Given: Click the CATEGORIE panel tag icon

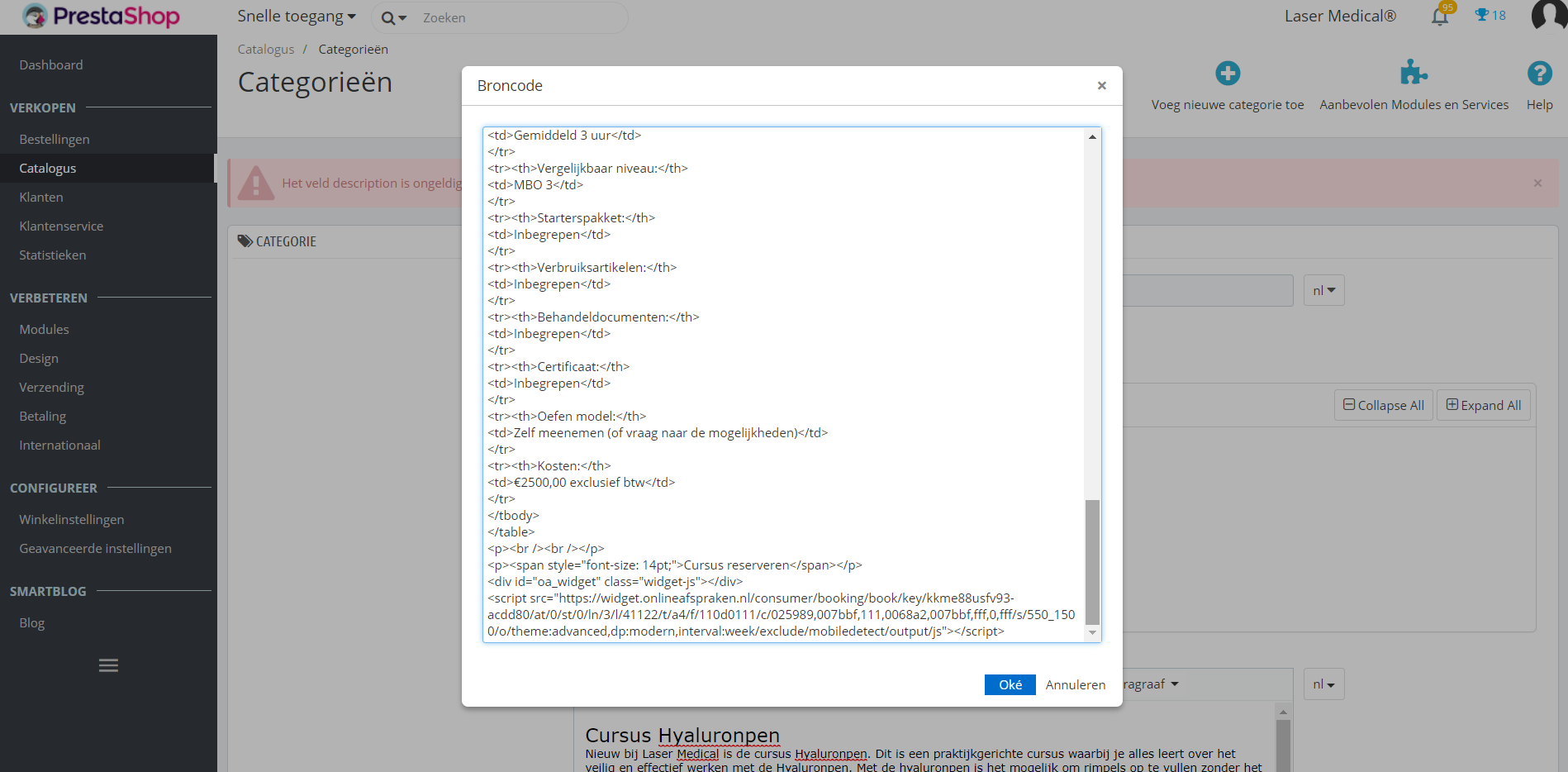Looking at the screenshot, I should [x=245, y=241].
